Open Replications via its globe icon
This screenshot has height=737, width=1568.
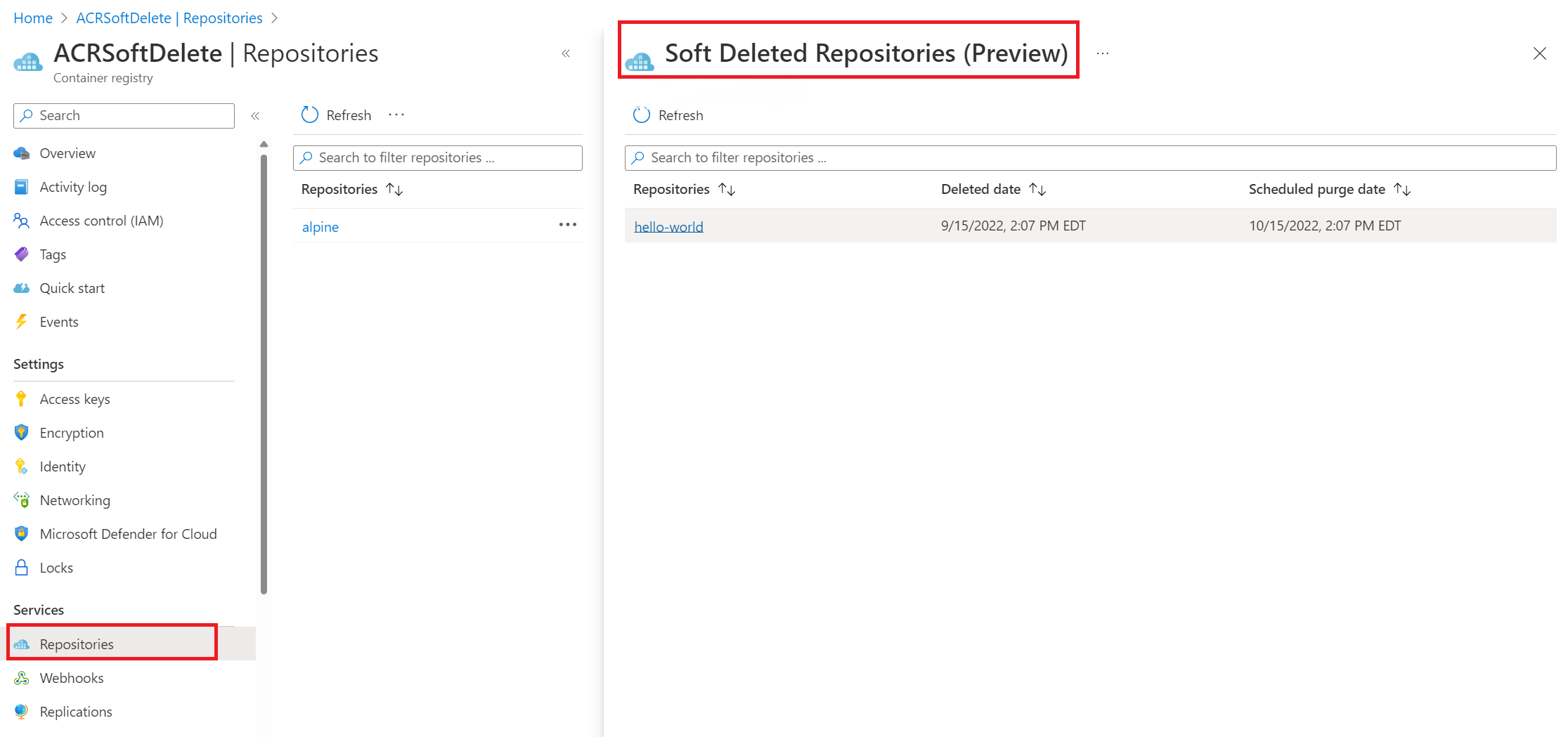pyautogui.click(x=21, y=711)
